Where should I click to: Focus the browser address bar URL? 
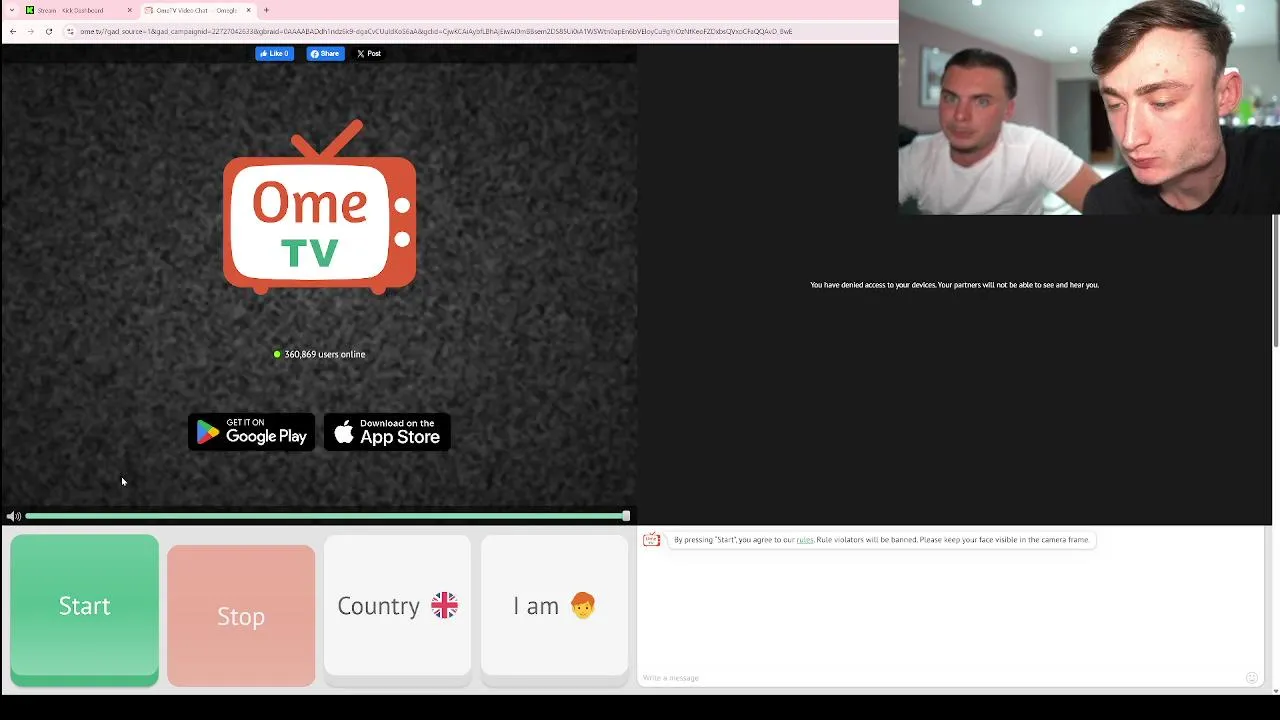pos(436,31)
